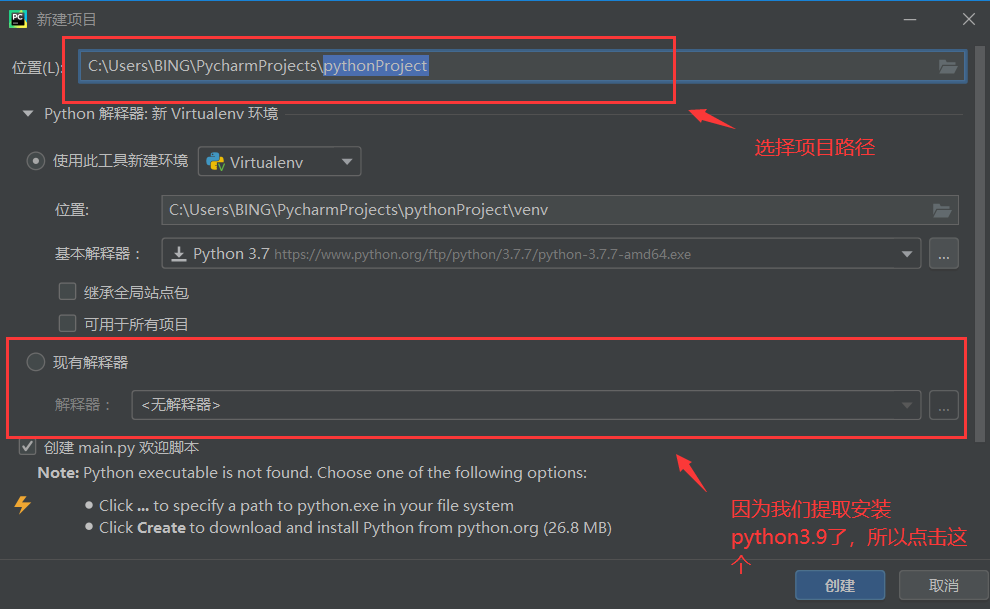Enable 继承全局站点包 checkbox
The image size is (990, 609).
(67, 291)
